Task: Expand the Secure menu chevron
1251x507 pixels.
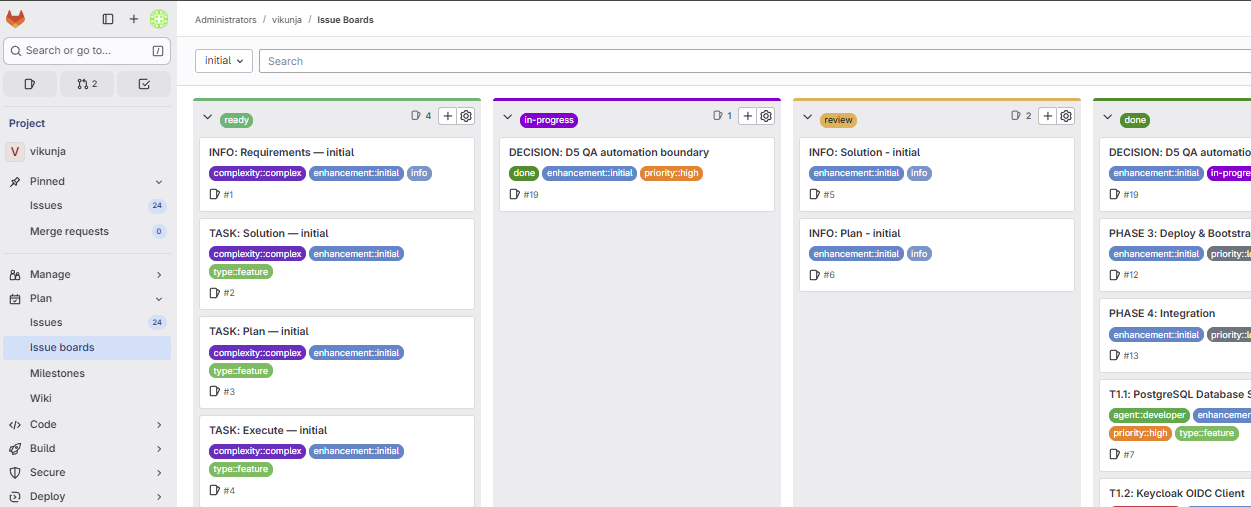Action: (x=159, y=472)
